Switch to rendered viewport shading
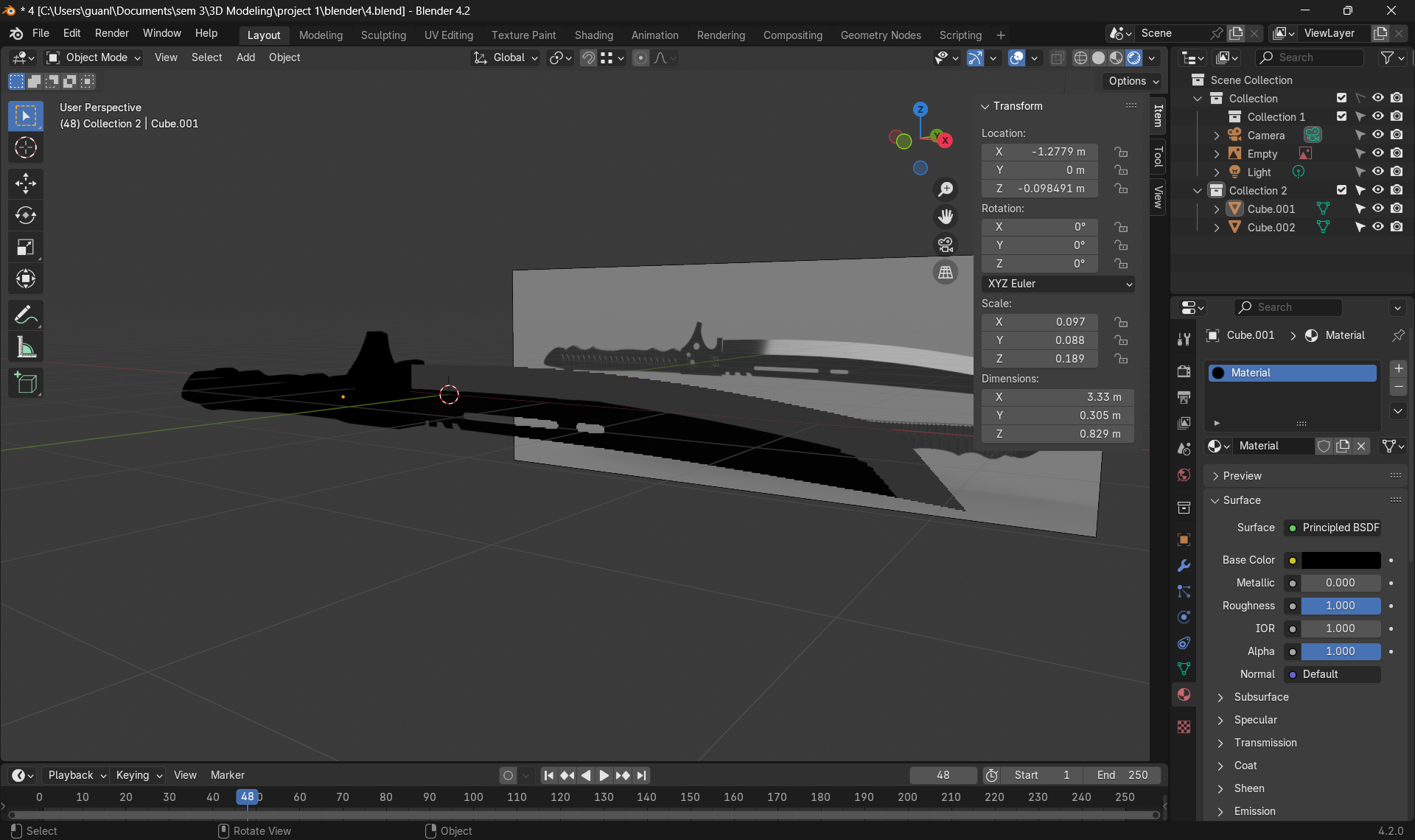1415x840 pixels. pyautogui.click(x=1134, y=57)
